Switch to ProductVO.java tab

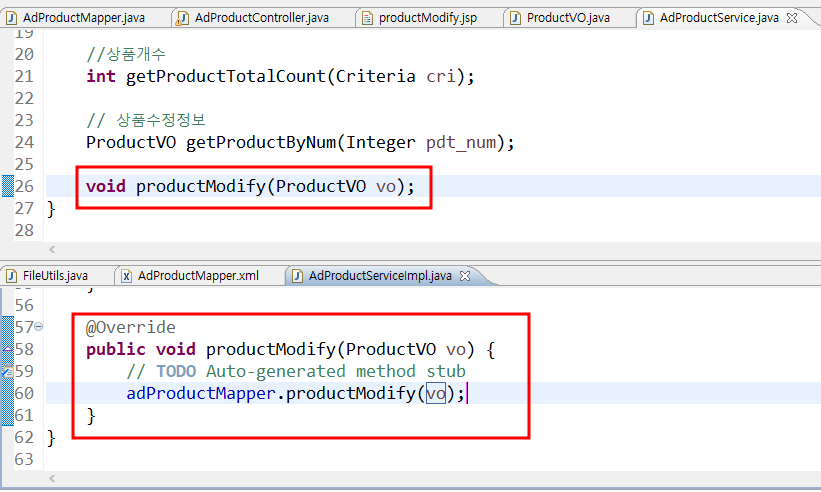pyautogui.click(x=568, y=18)
